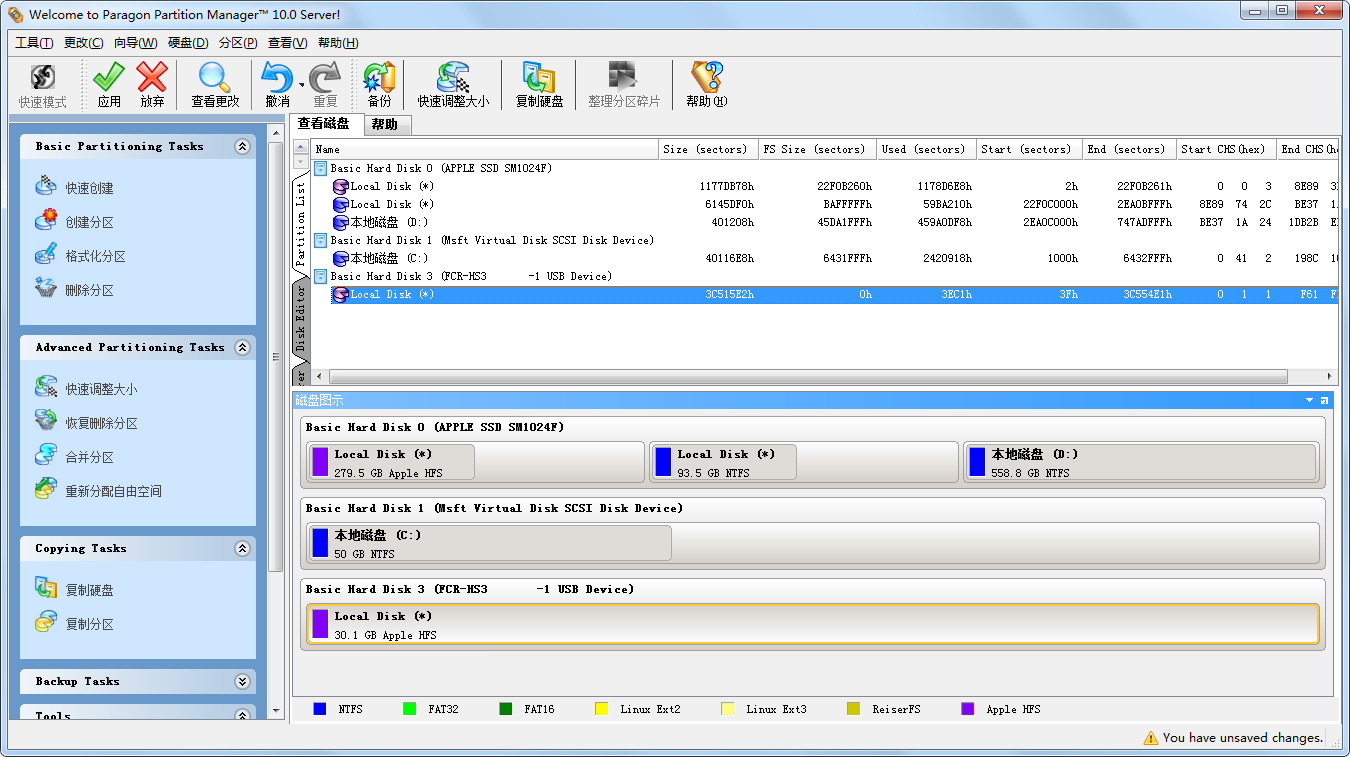
Task: Choose 格式化分区 task in the sidebar
Action: (x=95, y=256)
